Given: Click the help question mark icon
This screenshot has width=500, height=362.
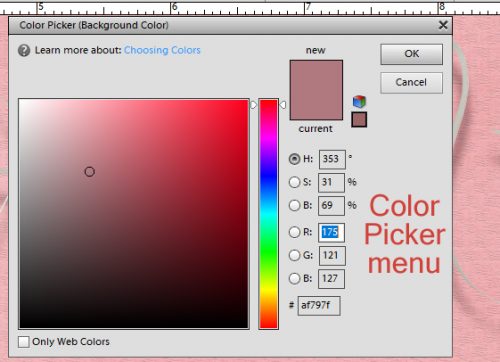Looking at the screenshot, I should pyautogui.click(x=24, y=51).
